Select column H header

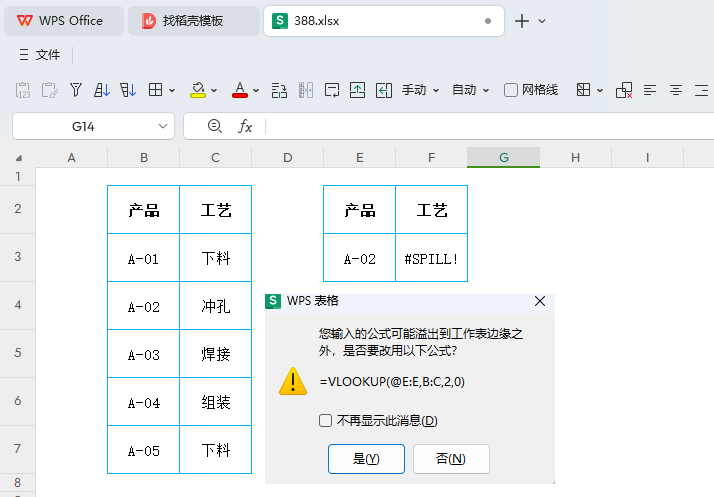click(576, 158)
